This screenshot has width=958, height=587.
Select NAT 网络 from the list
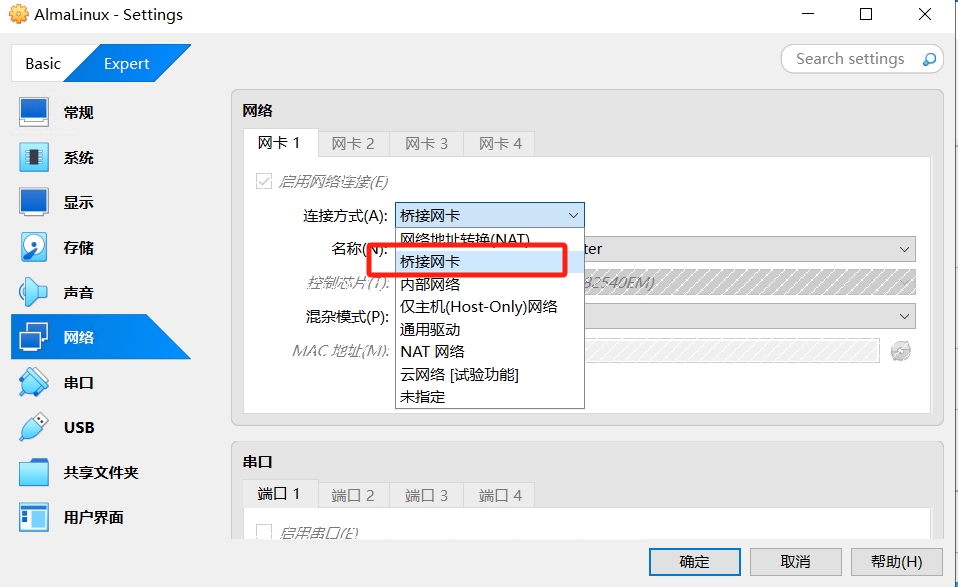pyautogui.click(x=489, y=352)
